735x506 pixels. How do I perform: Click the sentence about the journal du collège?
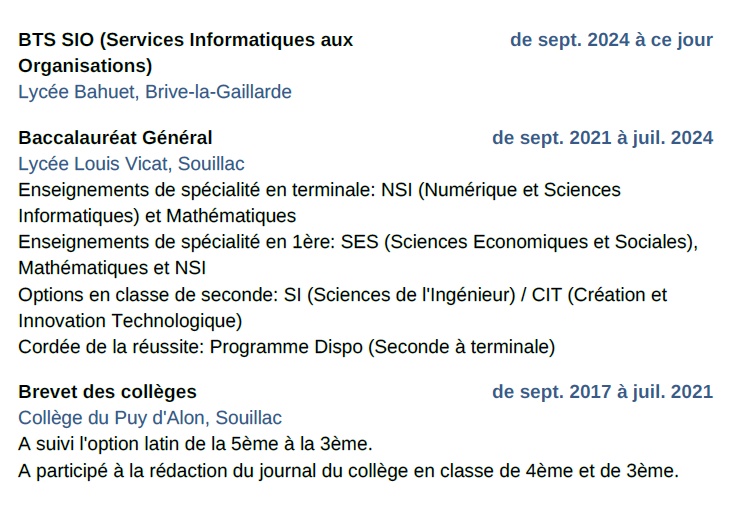click(x=348, y=471)
